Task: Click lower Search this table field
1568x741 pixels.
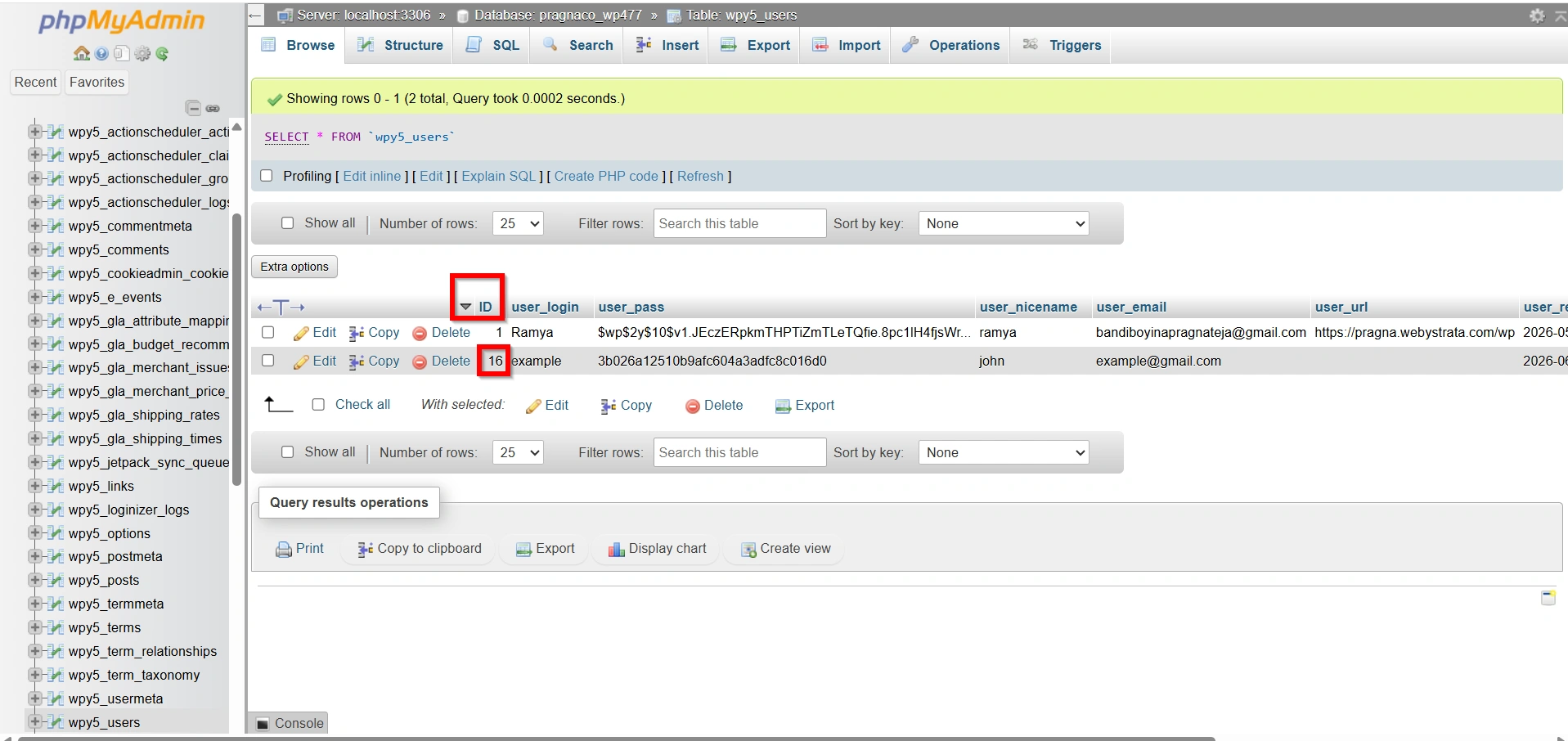Action: pyautogui.click(x=739, y=452)
